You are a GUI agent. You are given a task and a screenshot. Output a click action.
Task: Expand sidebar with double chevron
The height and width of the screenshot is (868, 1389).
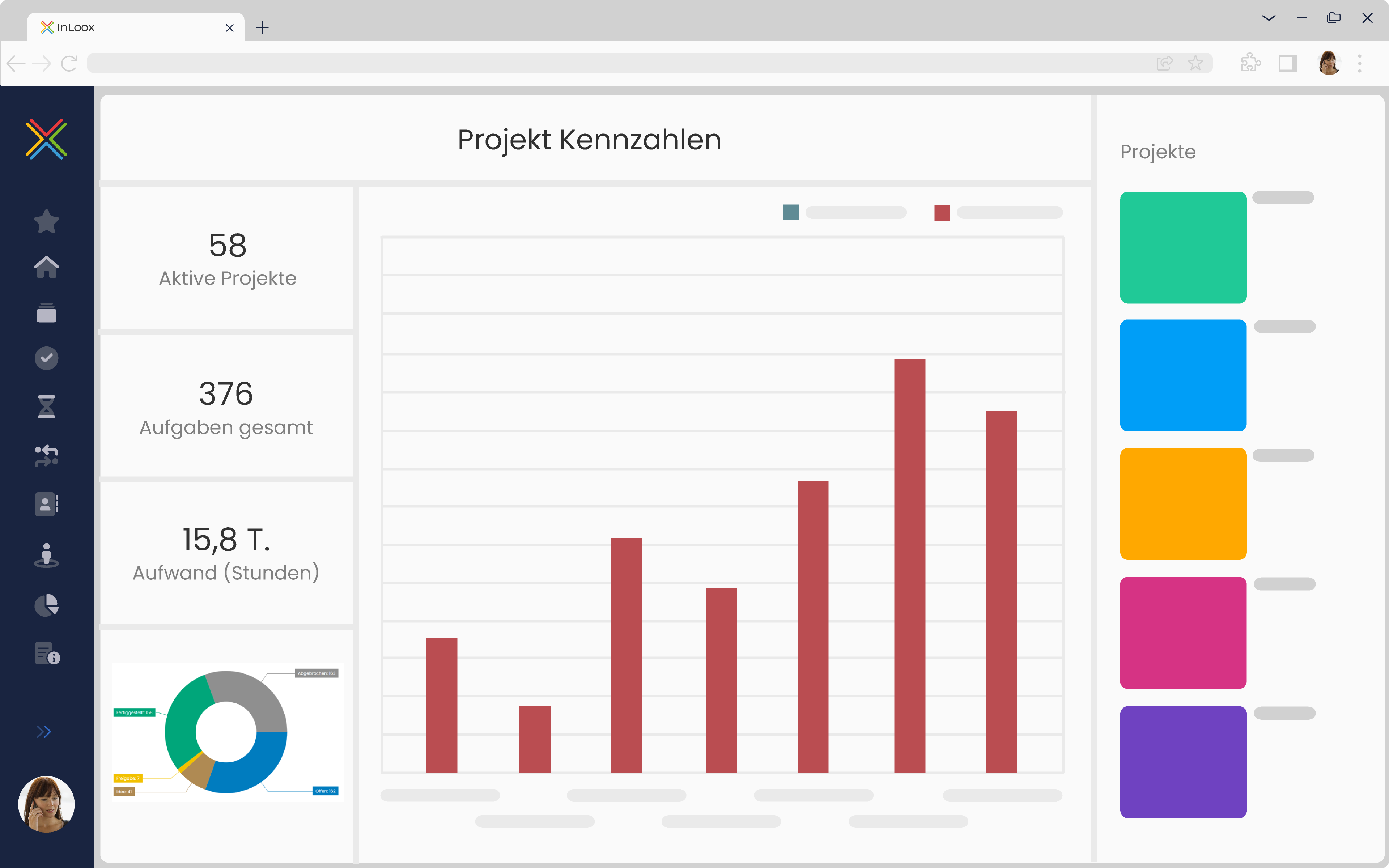click(x=44, y=731)
